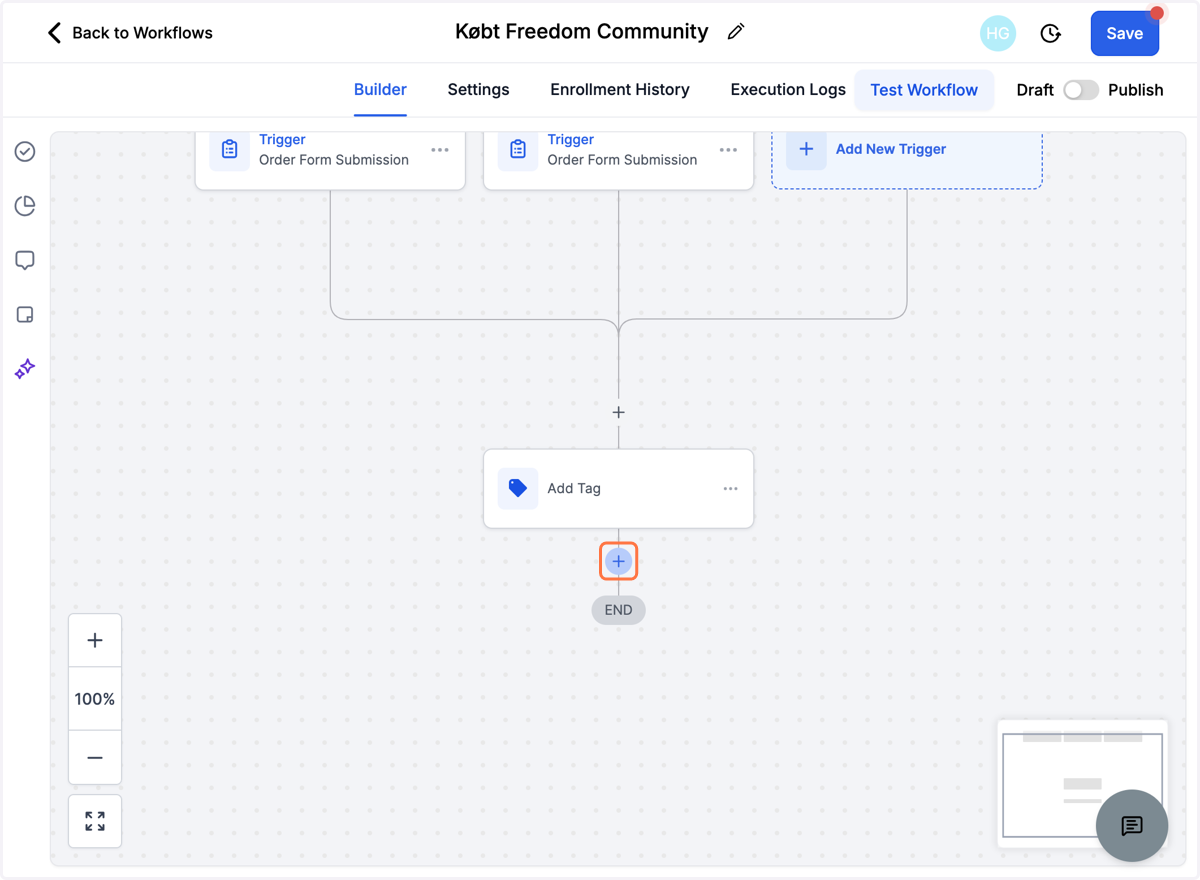
Task: Switch to the Builder tab
Action: (x=380, y=90)
